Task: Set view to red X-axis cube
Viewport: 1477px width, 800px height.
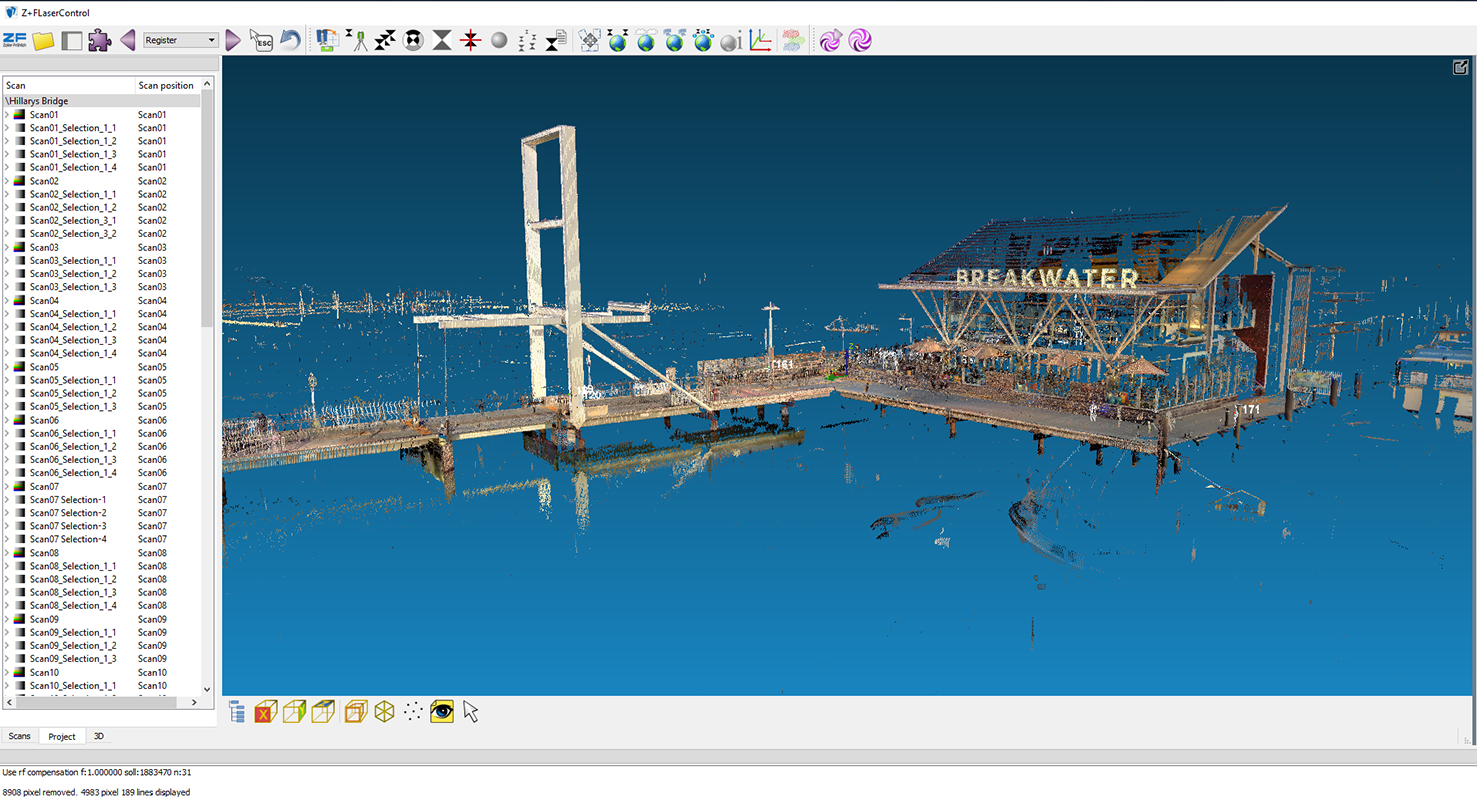Action: (x=265, y=712)
